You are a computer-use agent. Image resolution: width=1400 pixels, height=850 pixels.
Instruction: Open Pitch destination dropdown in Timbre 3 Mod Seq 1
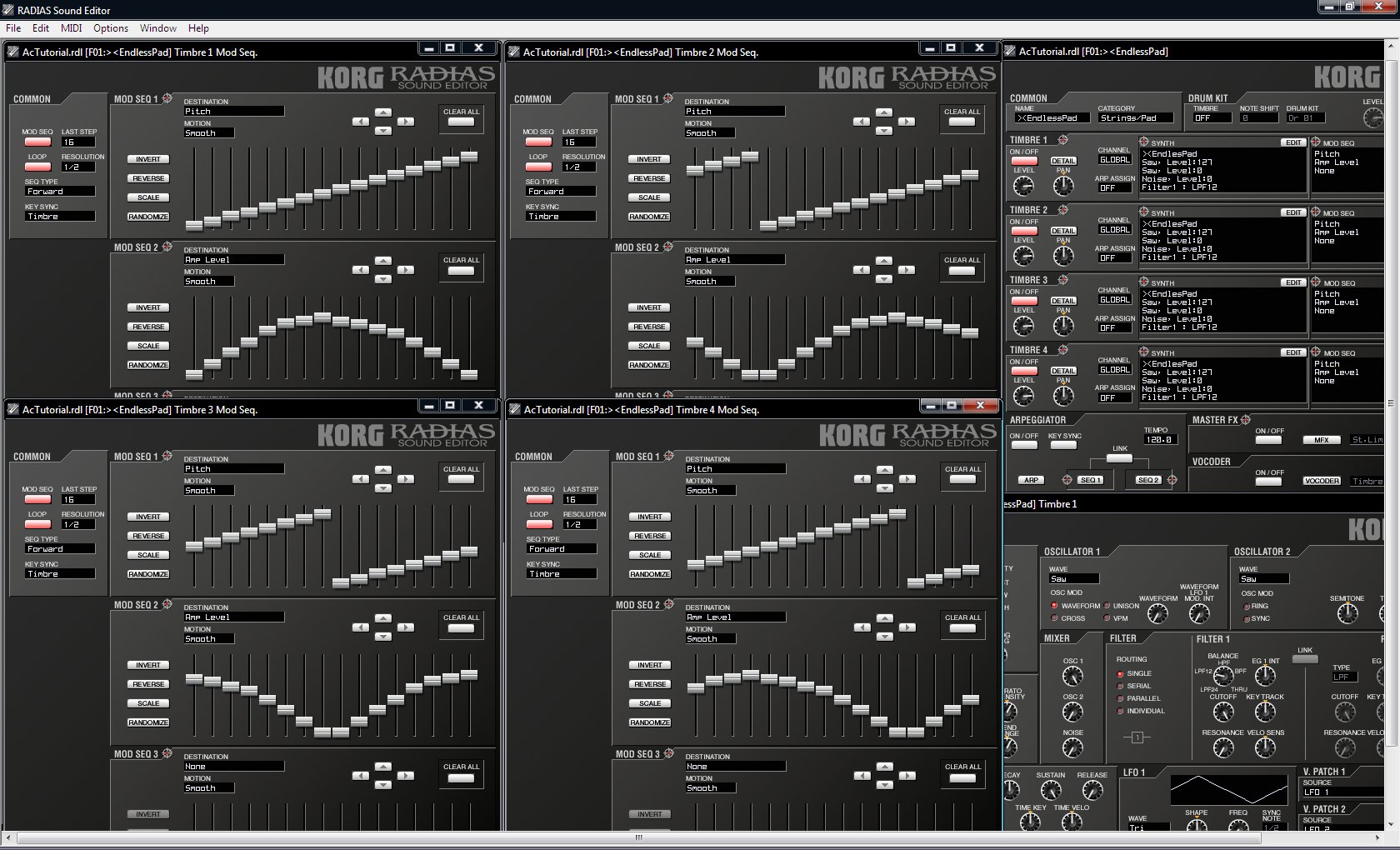pos(234,469)
